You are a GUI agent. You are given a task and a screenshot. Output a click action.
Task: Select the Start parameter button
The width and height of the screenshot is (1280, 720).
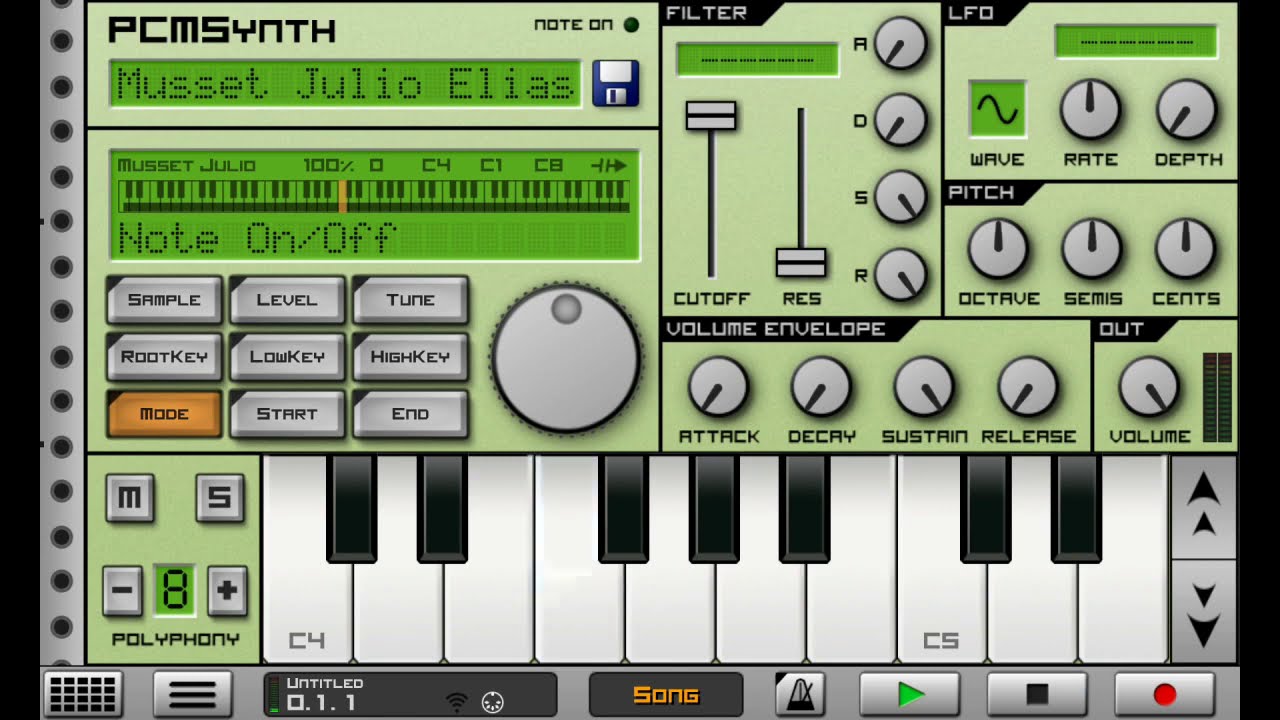point(287,413)
